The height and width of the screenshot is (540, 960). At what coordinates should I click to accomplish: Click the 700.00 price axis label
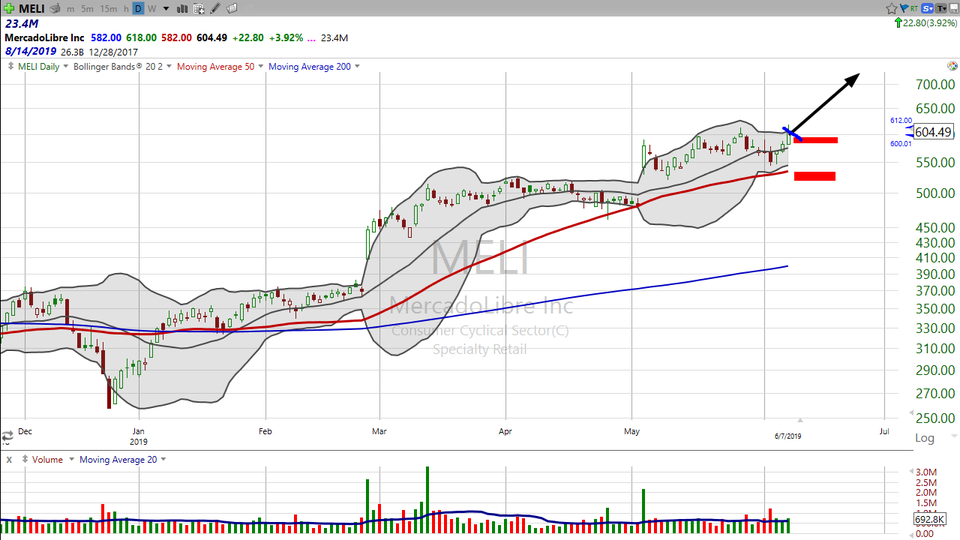[935, 84]
